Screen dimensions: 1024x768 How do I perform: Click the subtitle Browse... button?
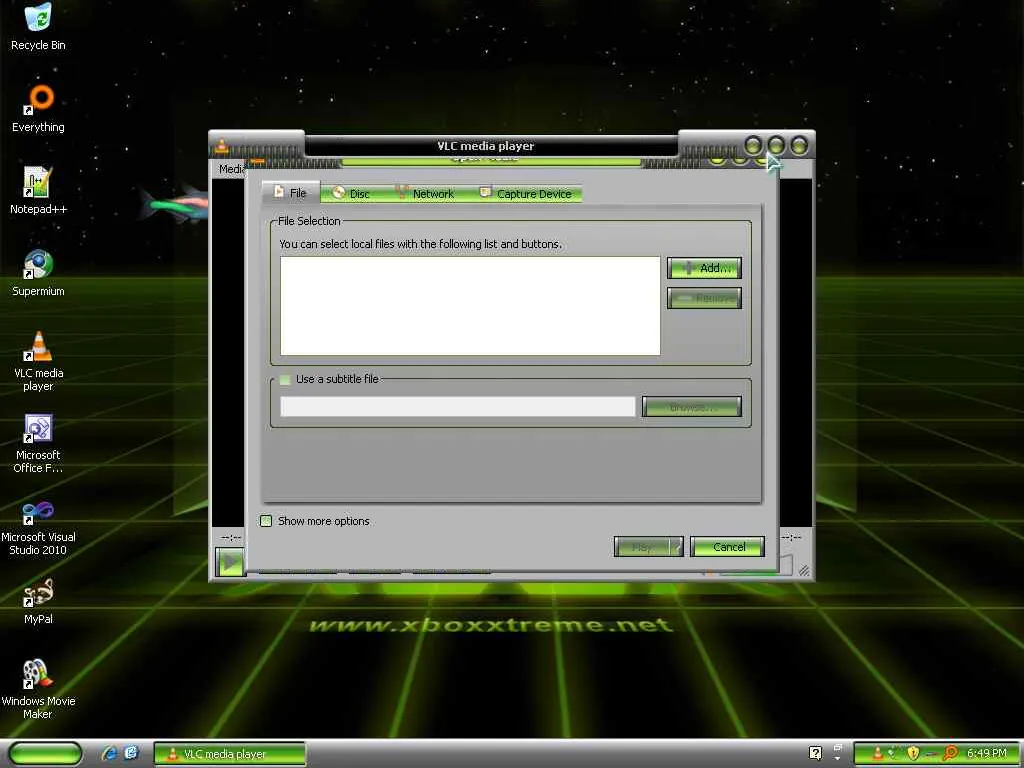pyautogui.click(x=692, y=406)
